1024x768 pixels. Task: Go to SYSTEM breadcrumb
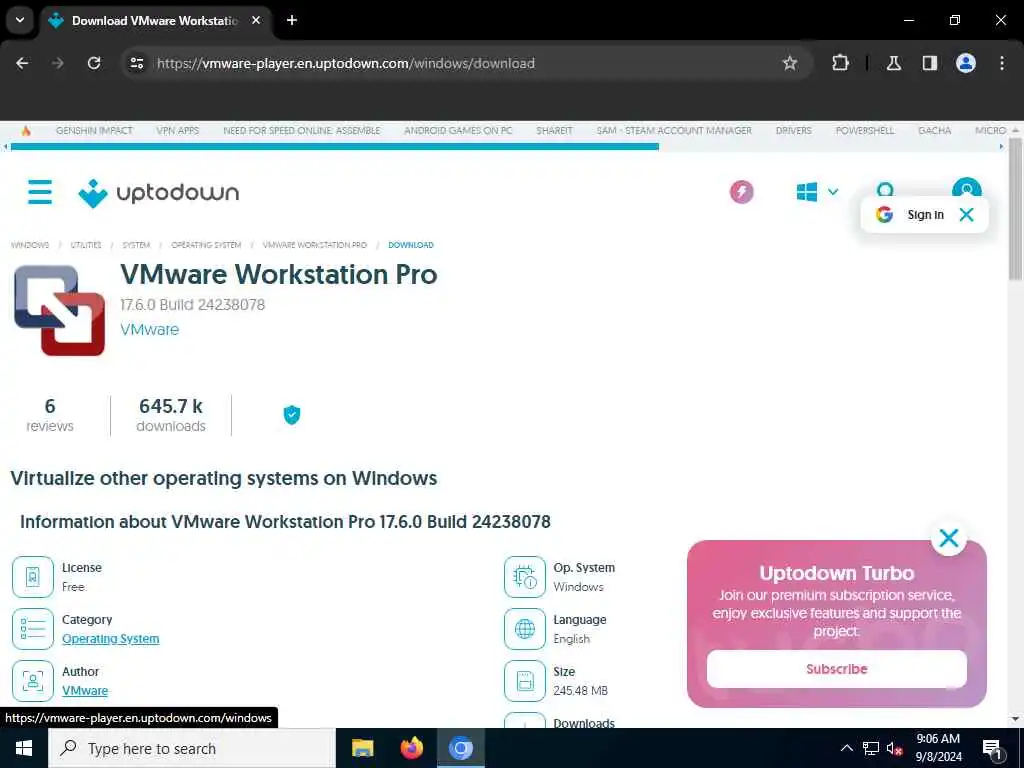136,245
